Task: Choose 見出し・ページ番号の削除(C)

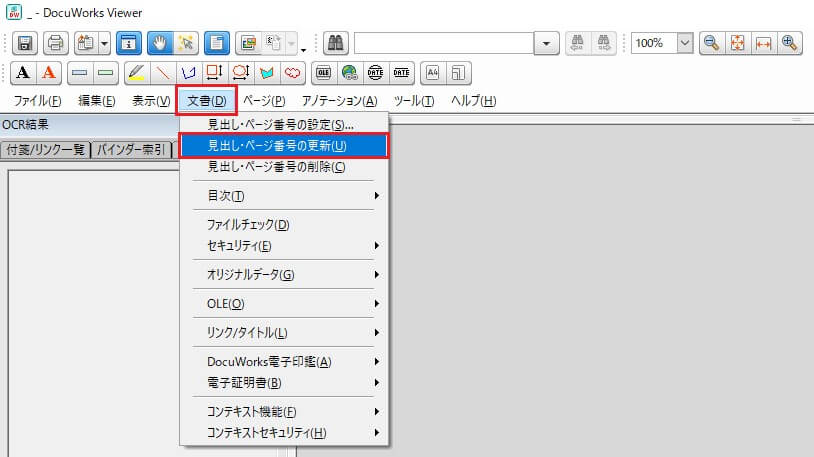Action: pos(284,167)
